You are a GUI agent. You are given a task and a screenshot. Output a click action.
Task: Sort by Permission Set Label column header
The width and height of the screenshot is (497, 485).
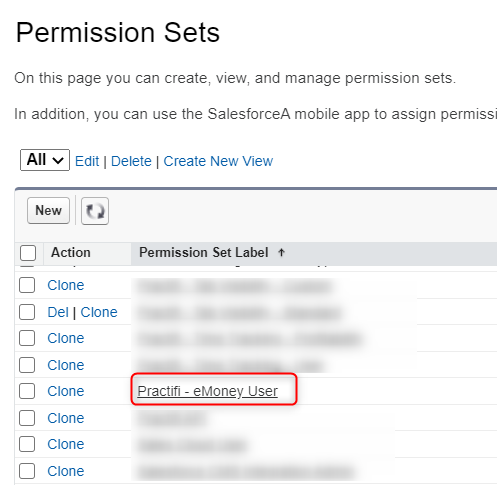(x=204, y=252)
